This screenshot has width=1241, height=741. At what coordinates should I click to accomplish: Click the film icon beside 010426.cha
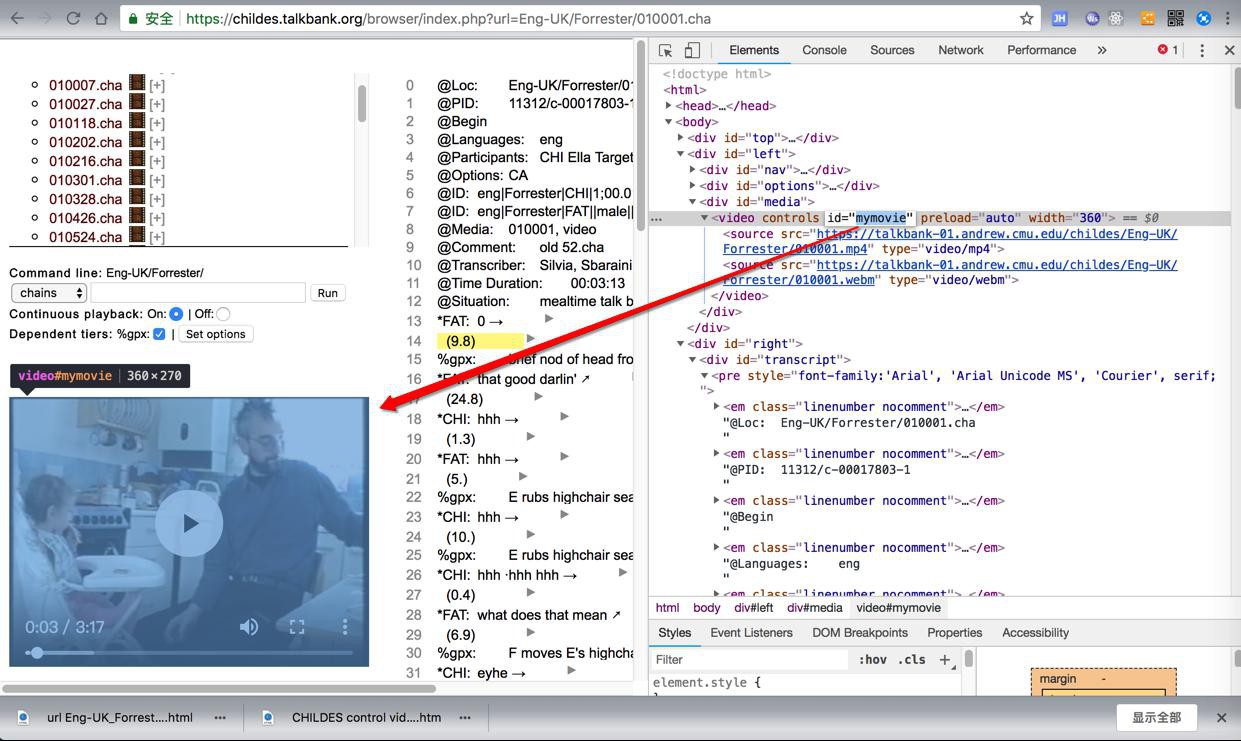point(137,217)
